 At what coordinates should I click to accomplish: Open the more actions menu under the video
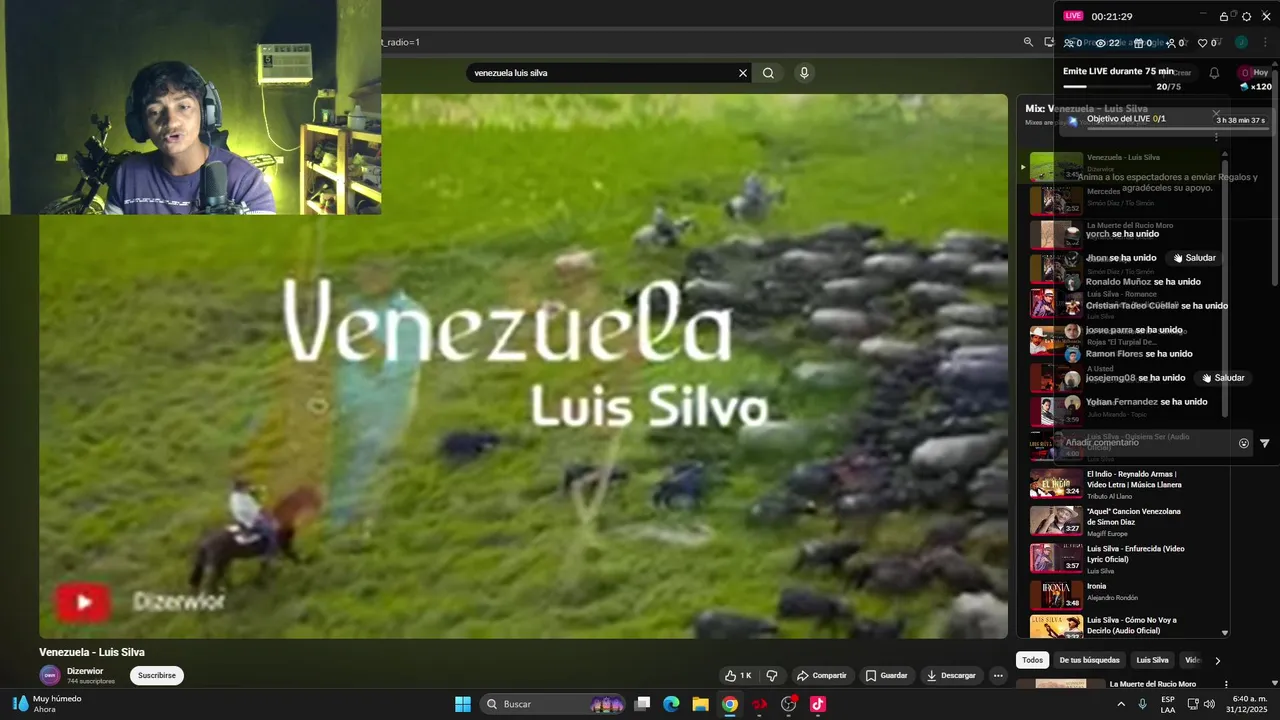click(x=997, y=675)
